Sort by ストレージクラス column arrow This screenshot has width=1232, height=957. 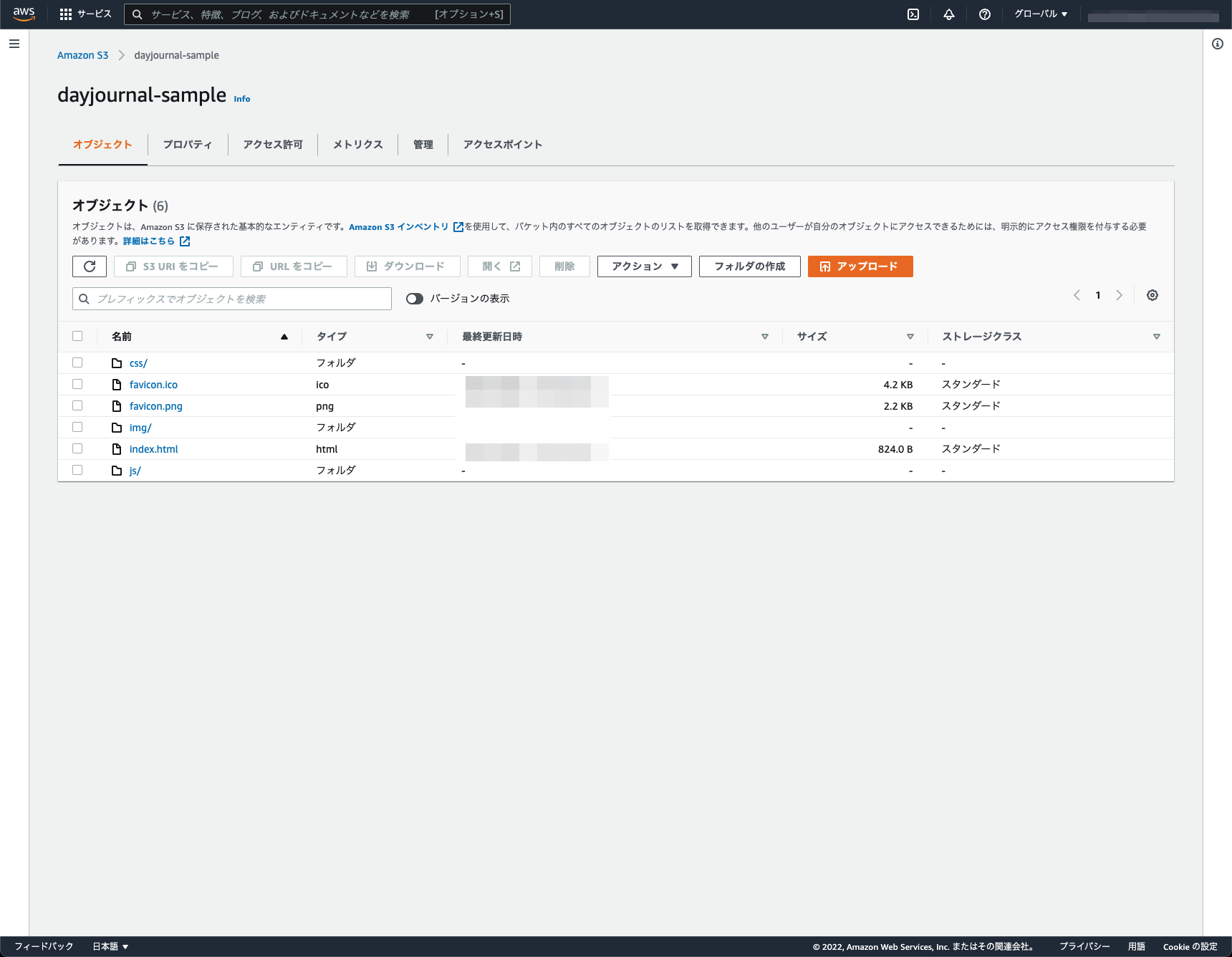point(1157,337)
